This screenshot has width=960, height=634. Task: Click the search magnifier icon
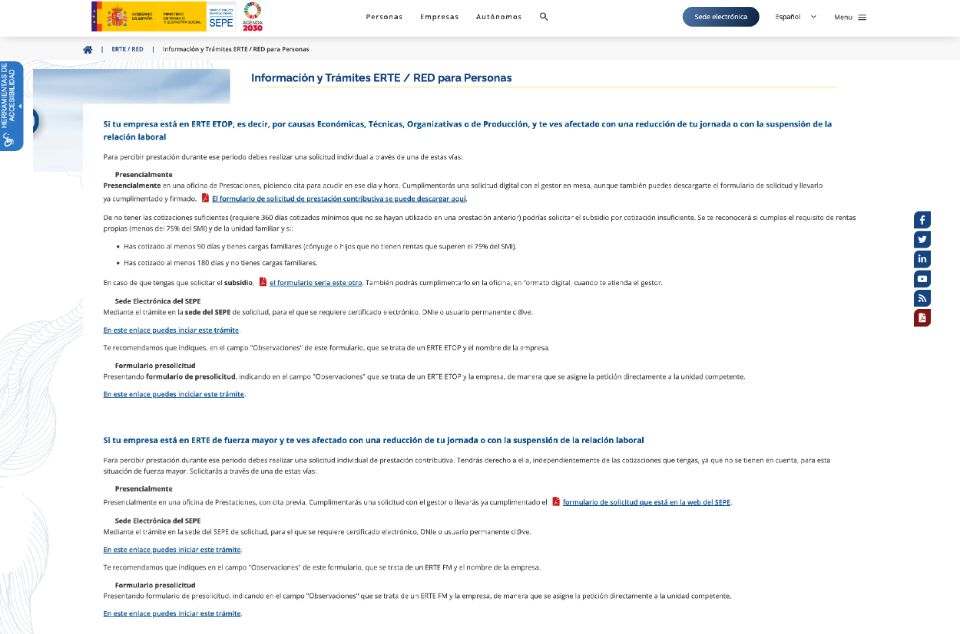544,17
